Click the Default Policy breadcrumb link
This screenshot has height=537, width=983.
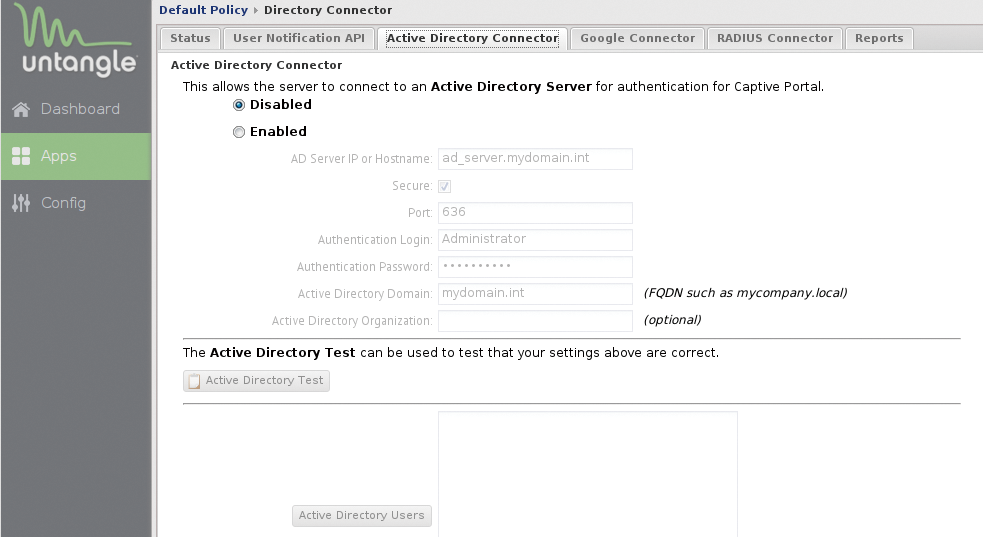pyautogui.click(x=204, y=10)
